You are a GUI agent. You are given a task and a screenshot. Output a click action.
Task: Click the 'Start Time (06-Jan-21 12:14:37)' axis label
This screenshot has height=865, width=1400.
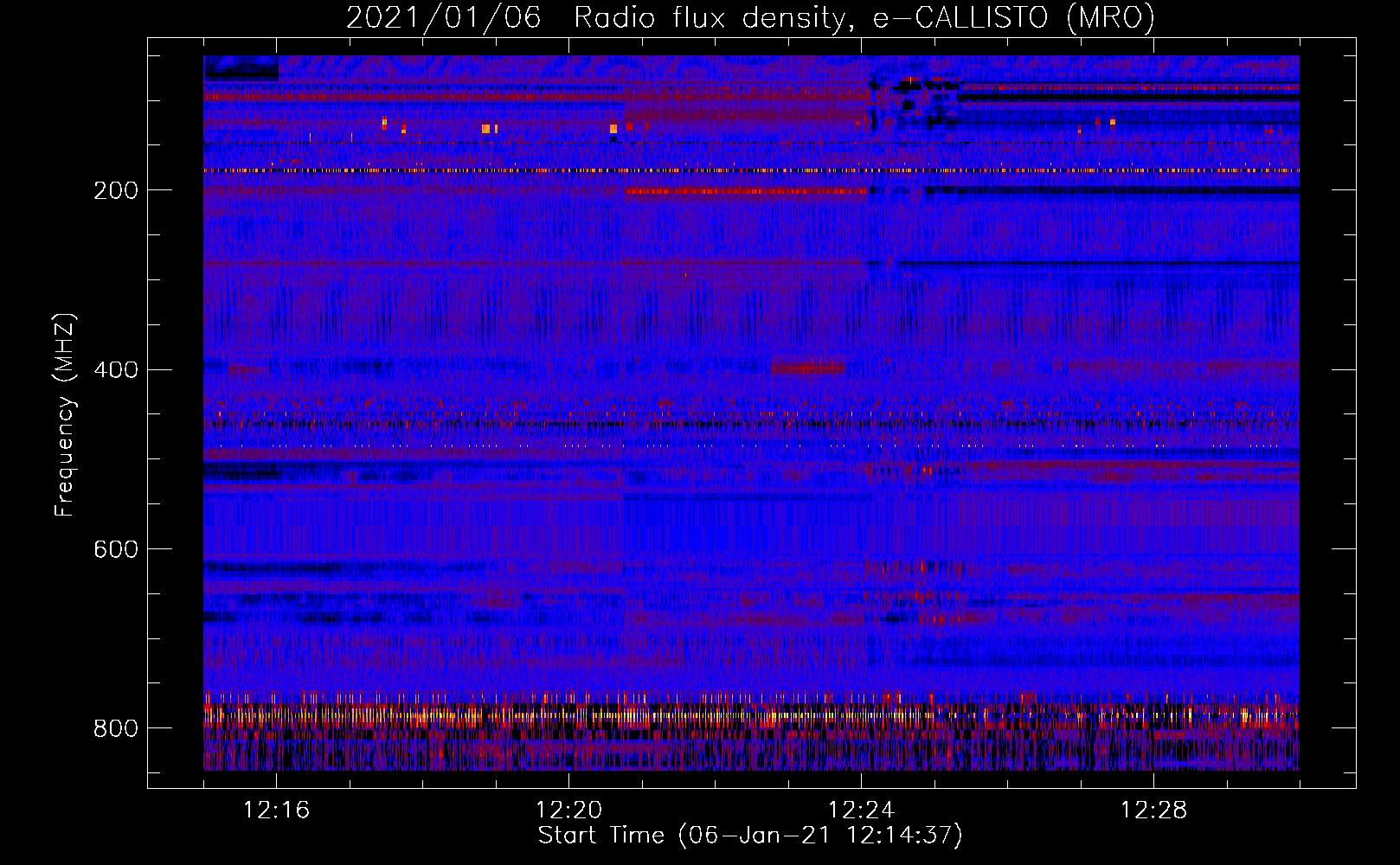click(x=750, y=836)
